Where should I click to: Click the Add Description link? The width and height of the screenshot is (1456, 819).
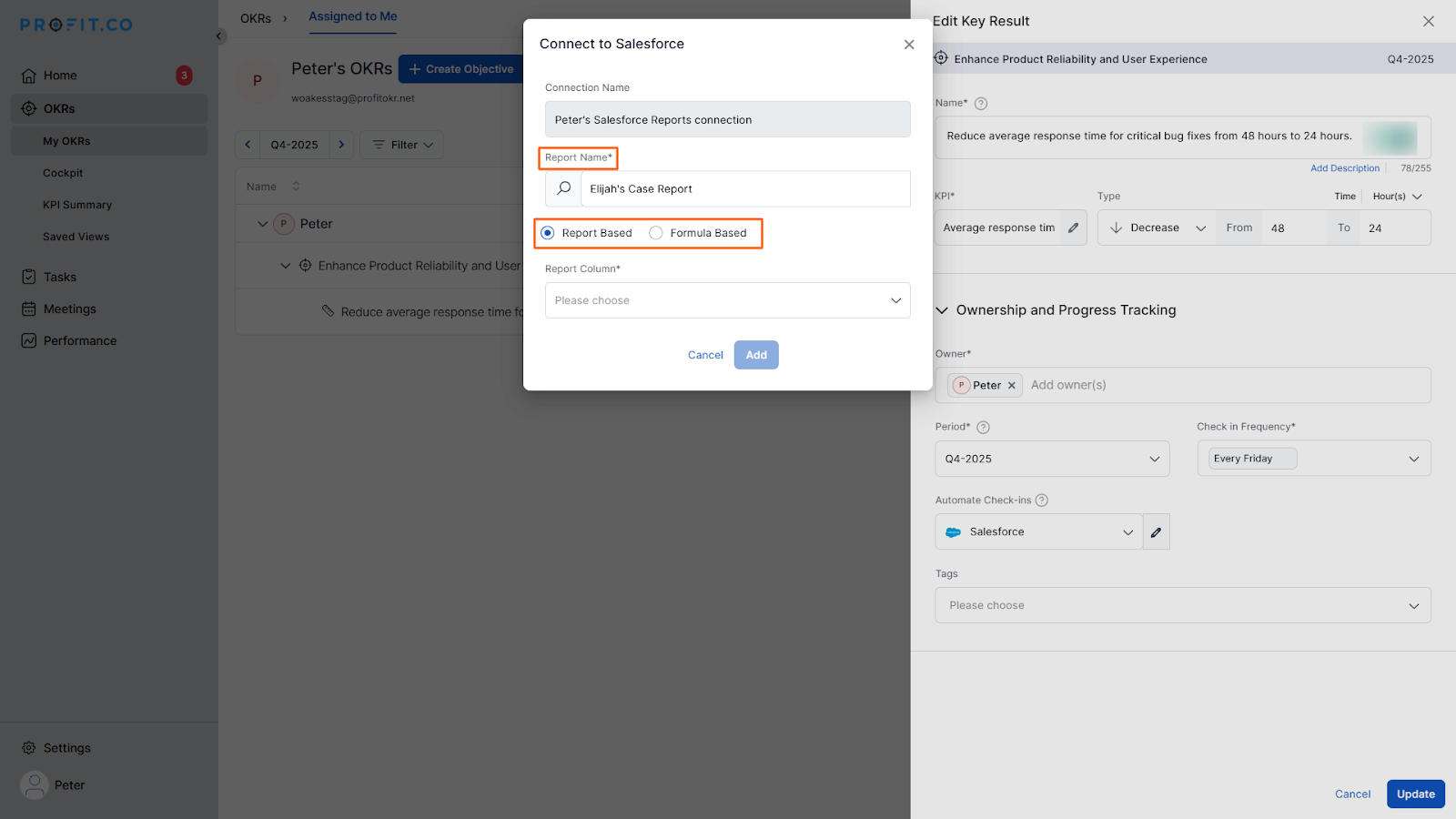click(1345, 168)
